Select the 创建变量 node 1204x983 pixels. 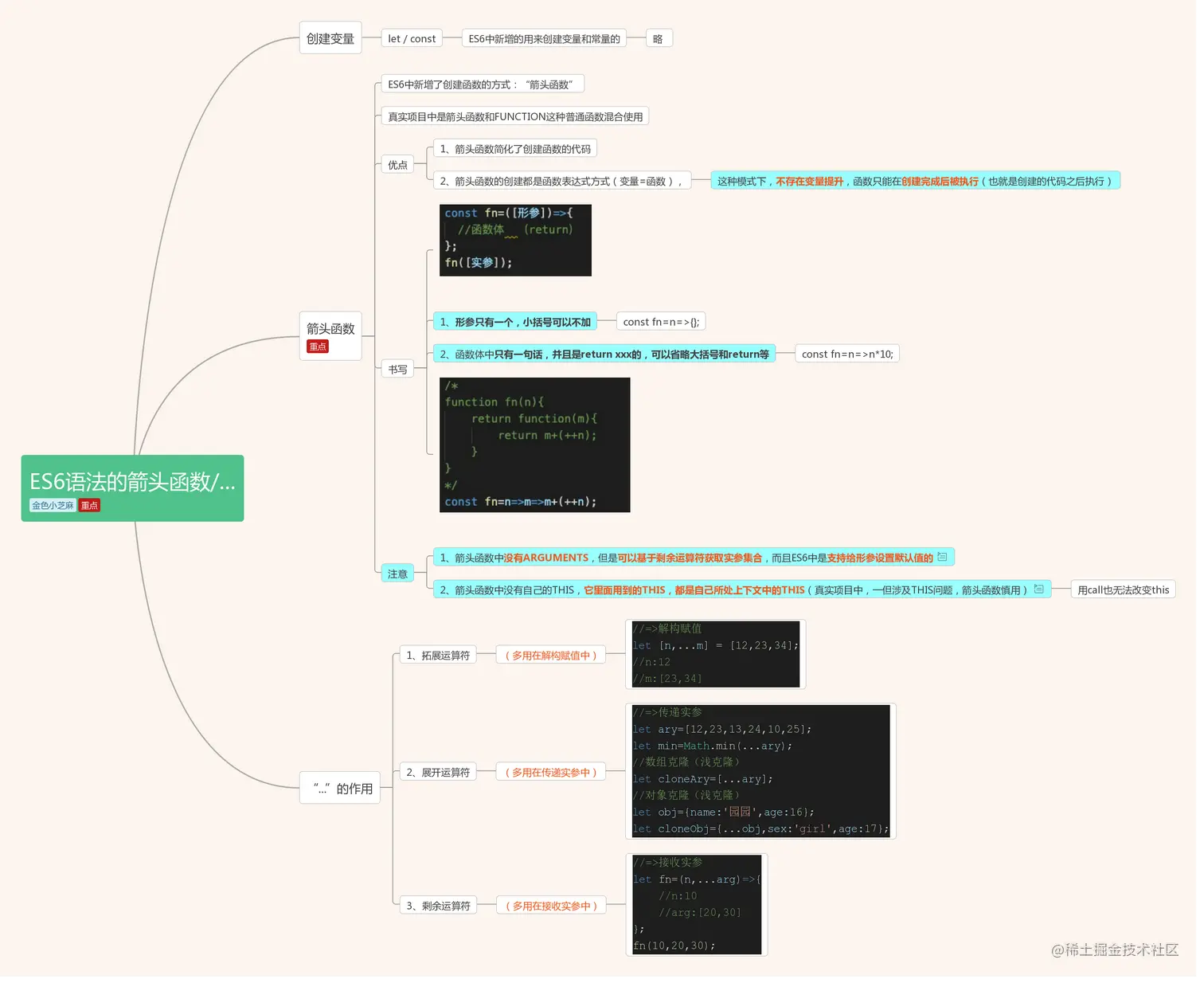330,38
